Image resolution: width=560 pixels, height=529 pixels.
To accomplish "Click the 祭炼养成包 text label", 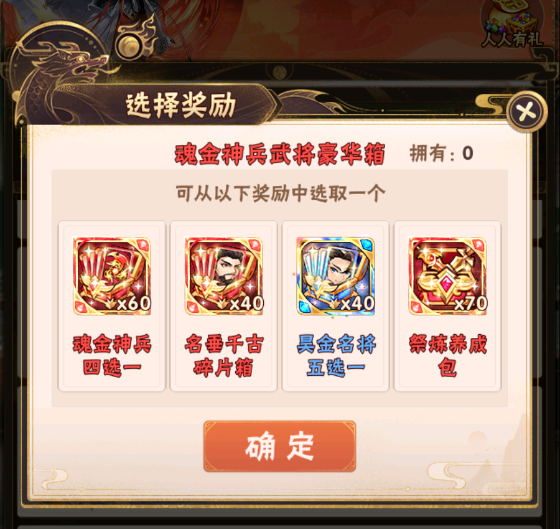I will [x=448, y=356].
